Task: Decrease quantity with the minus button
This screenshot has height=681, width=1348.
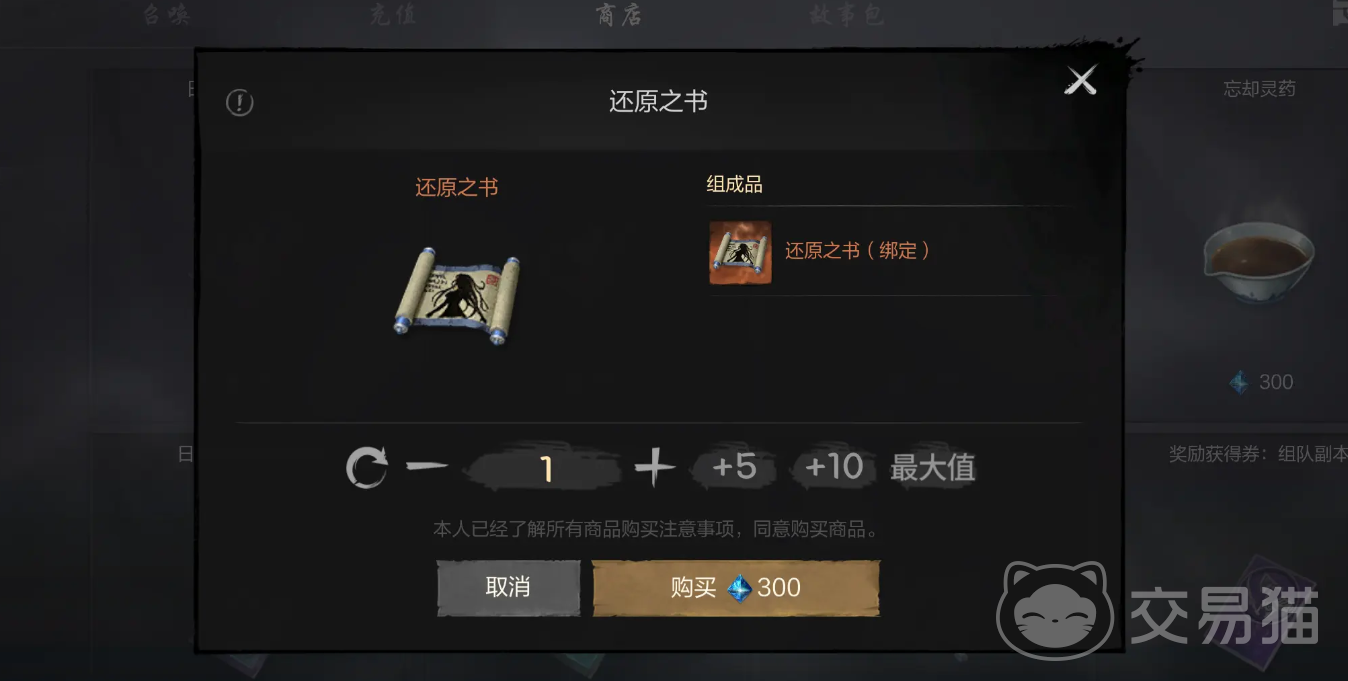Action: [427, 467]
